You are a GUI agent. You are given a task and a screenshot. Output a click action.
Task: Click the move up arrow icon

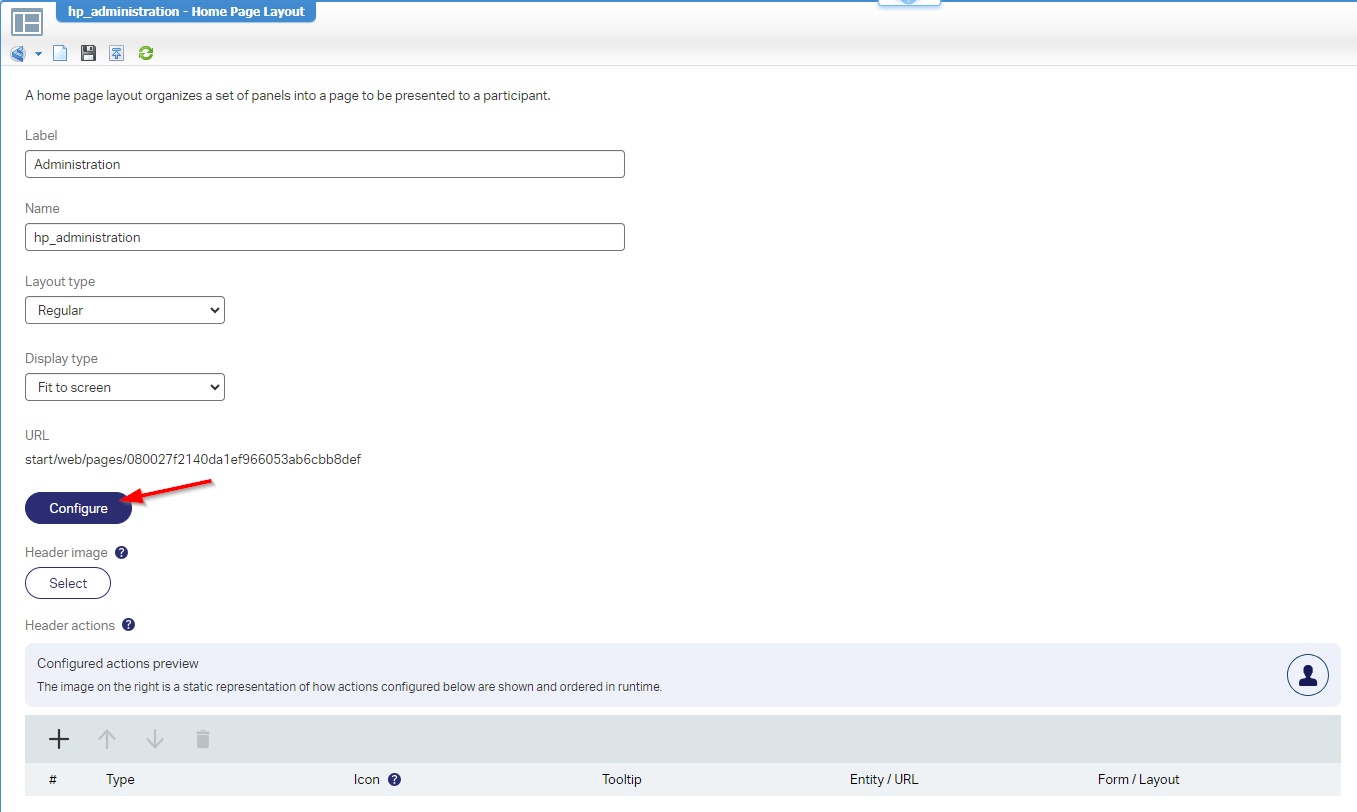coord(107,739)
